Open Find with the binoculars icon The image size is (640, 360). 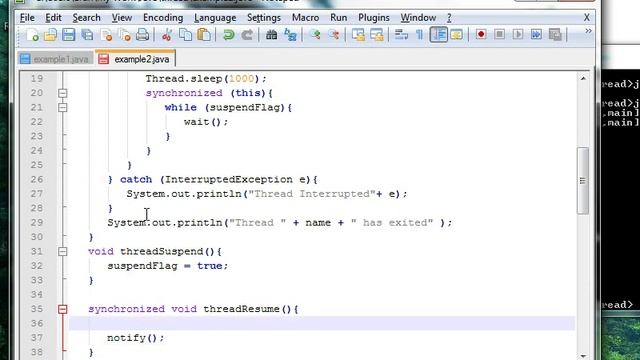tap(271, 35)
